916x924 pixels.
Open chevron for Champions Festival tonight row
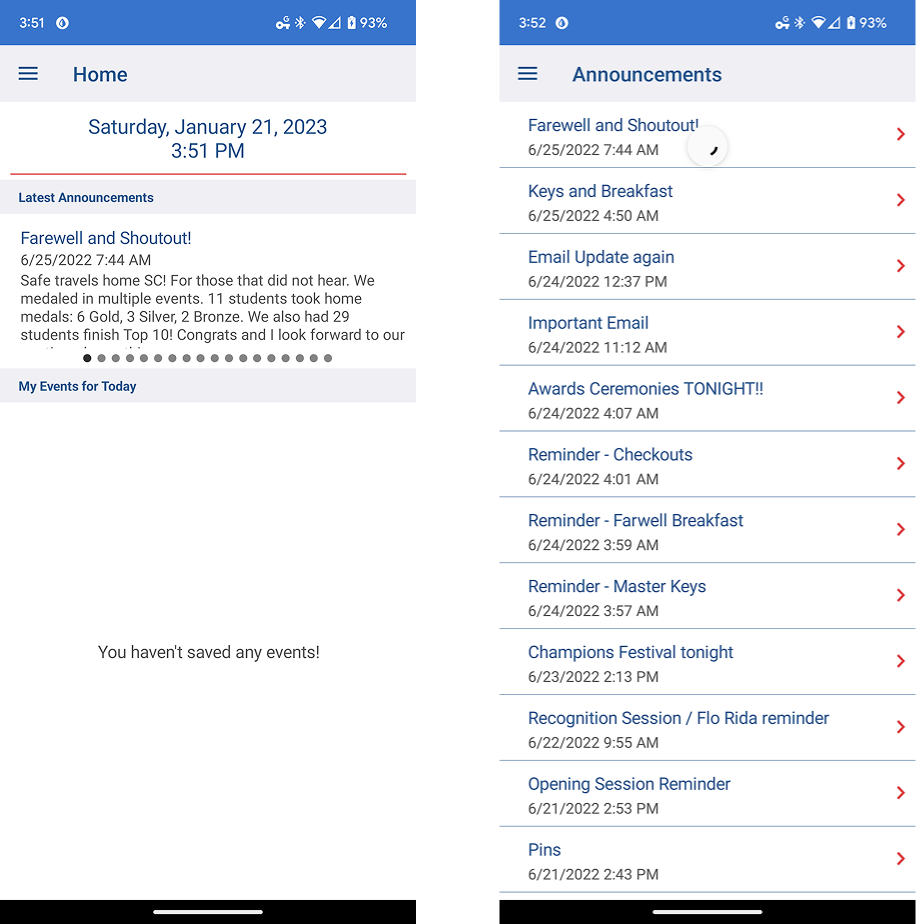900,661
